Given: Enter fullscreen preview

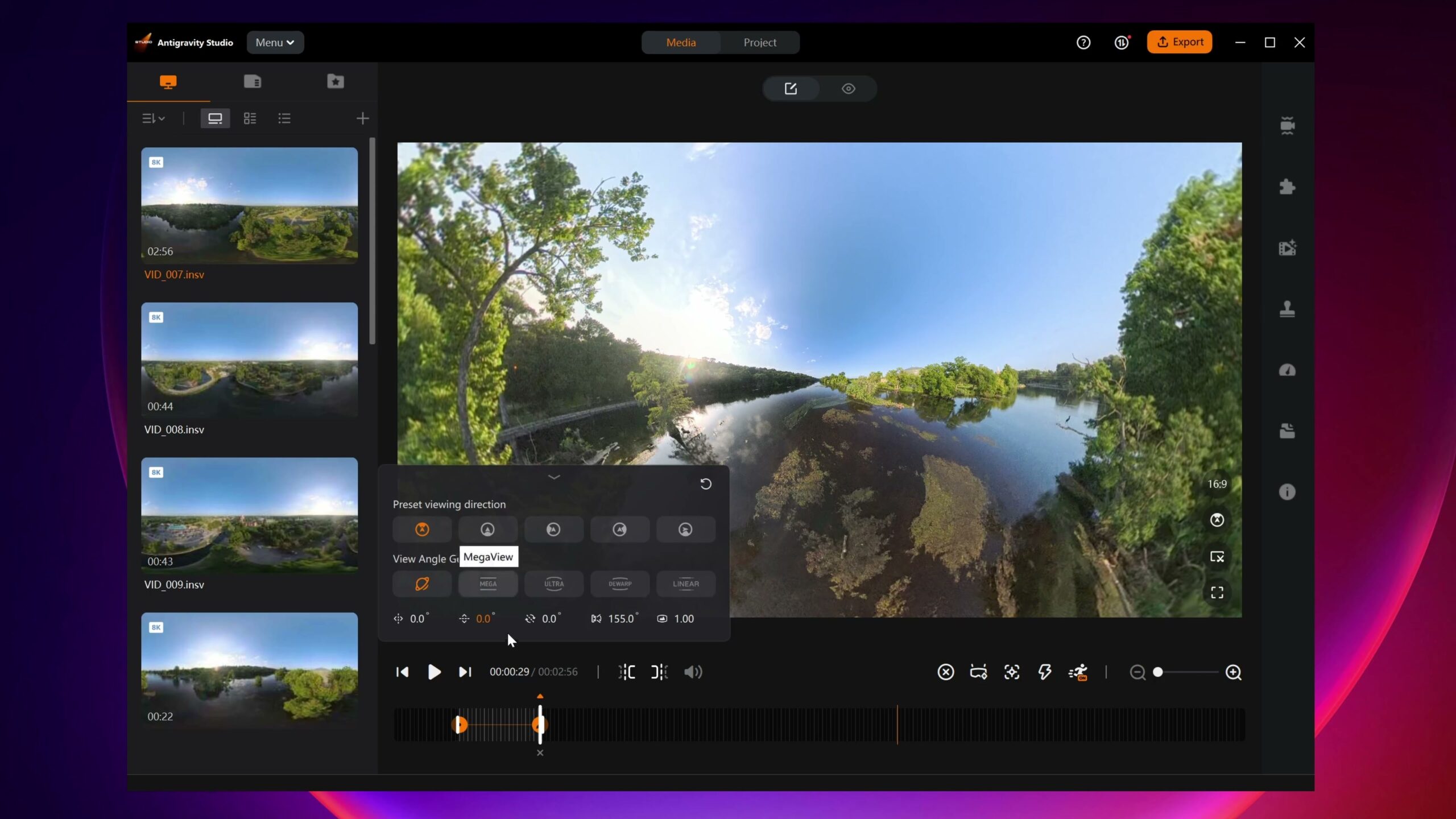Looking at the screenshot, I should pyautogui.click(x=1217, y=593).
